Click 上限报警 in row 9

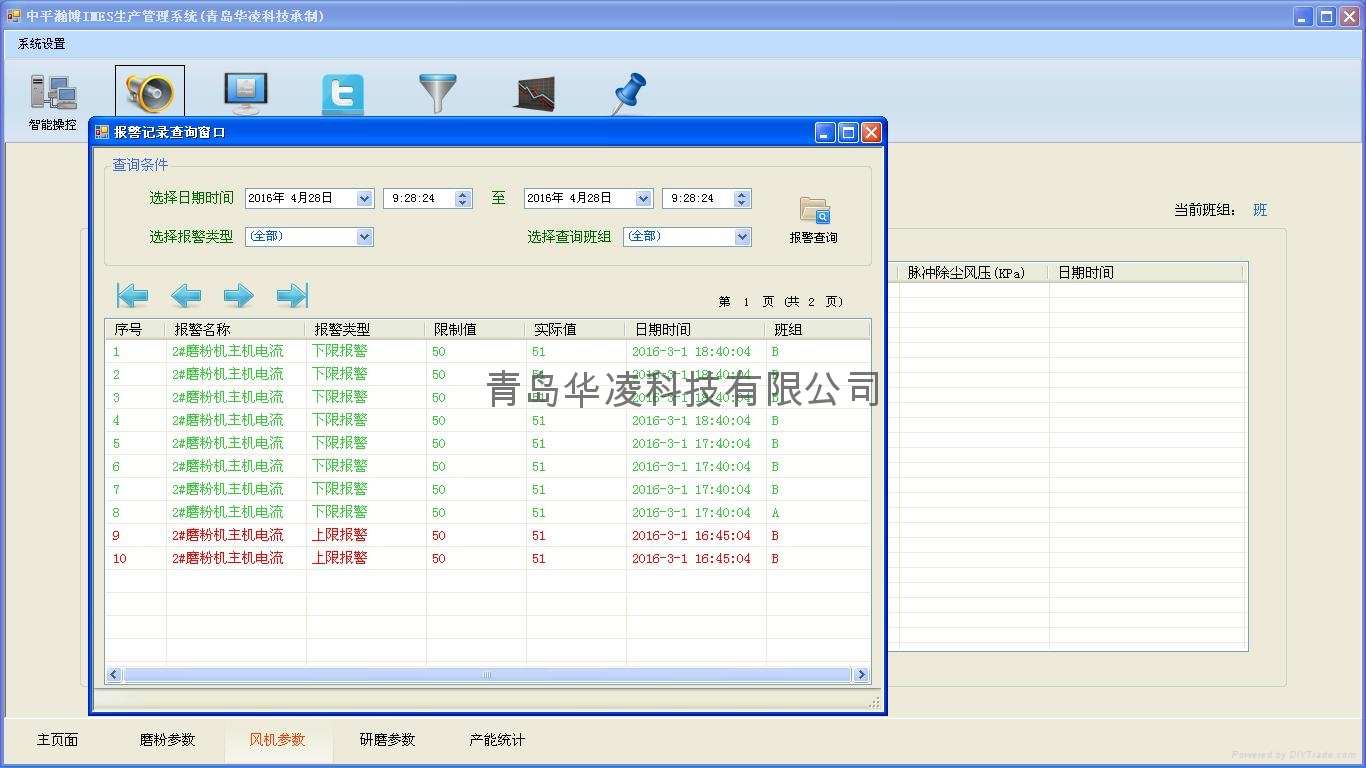point(340,536)
